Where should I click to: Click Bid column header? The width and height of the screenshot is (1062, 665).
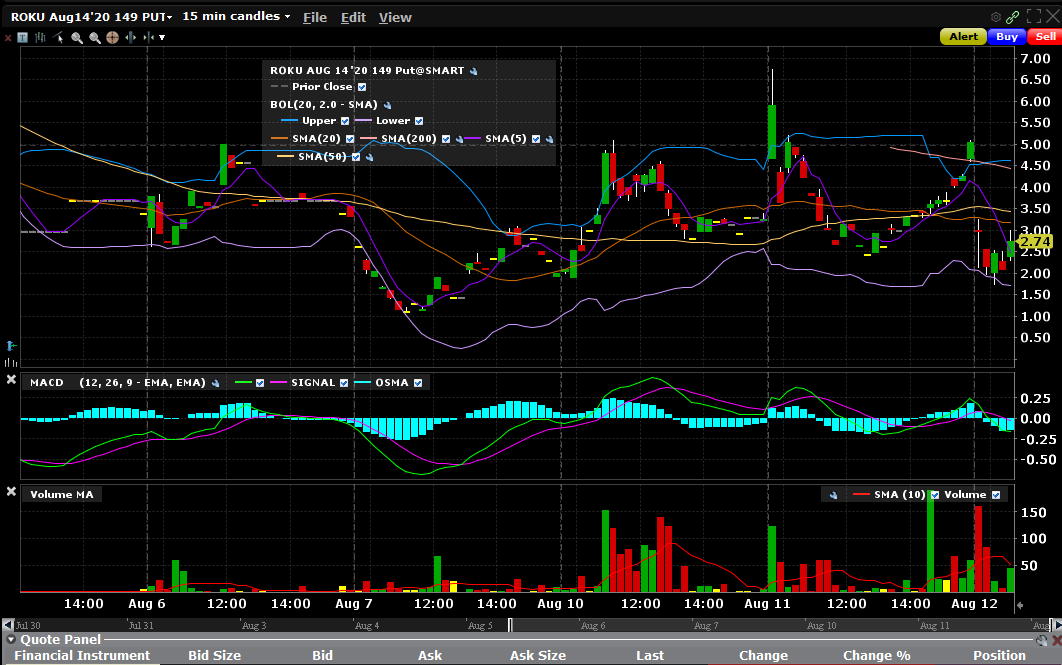pyautogui.click(x=322, y=656)
